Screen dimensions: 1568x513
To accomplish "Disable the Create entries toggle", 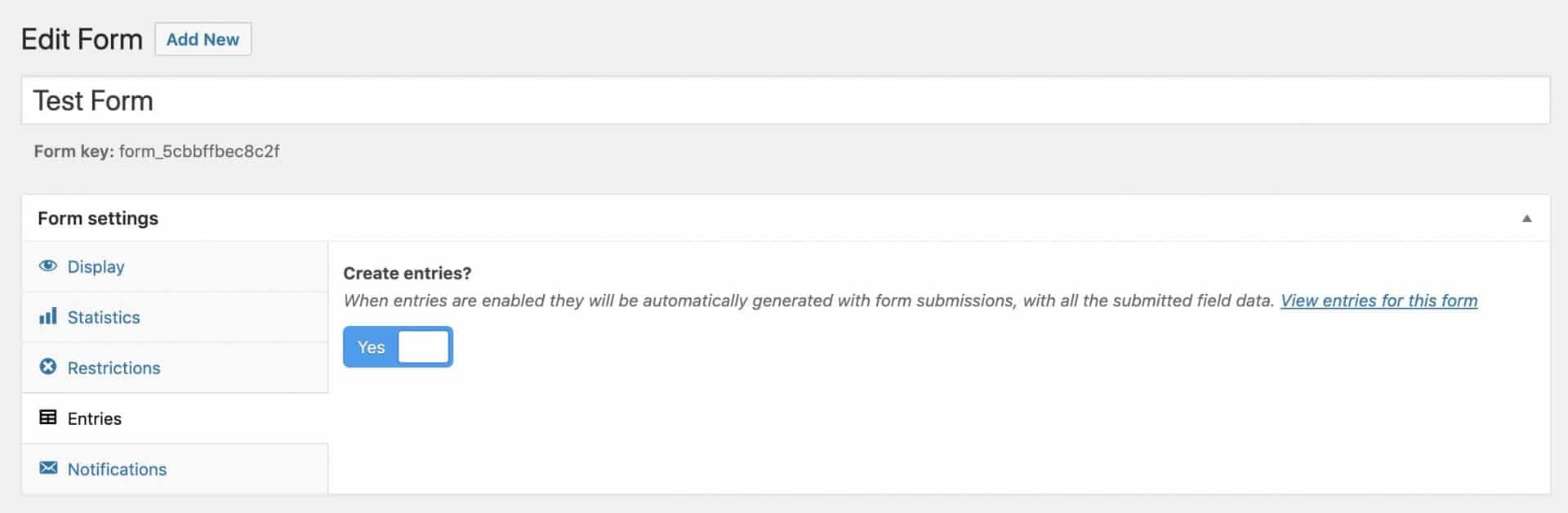I will [399, 346].
